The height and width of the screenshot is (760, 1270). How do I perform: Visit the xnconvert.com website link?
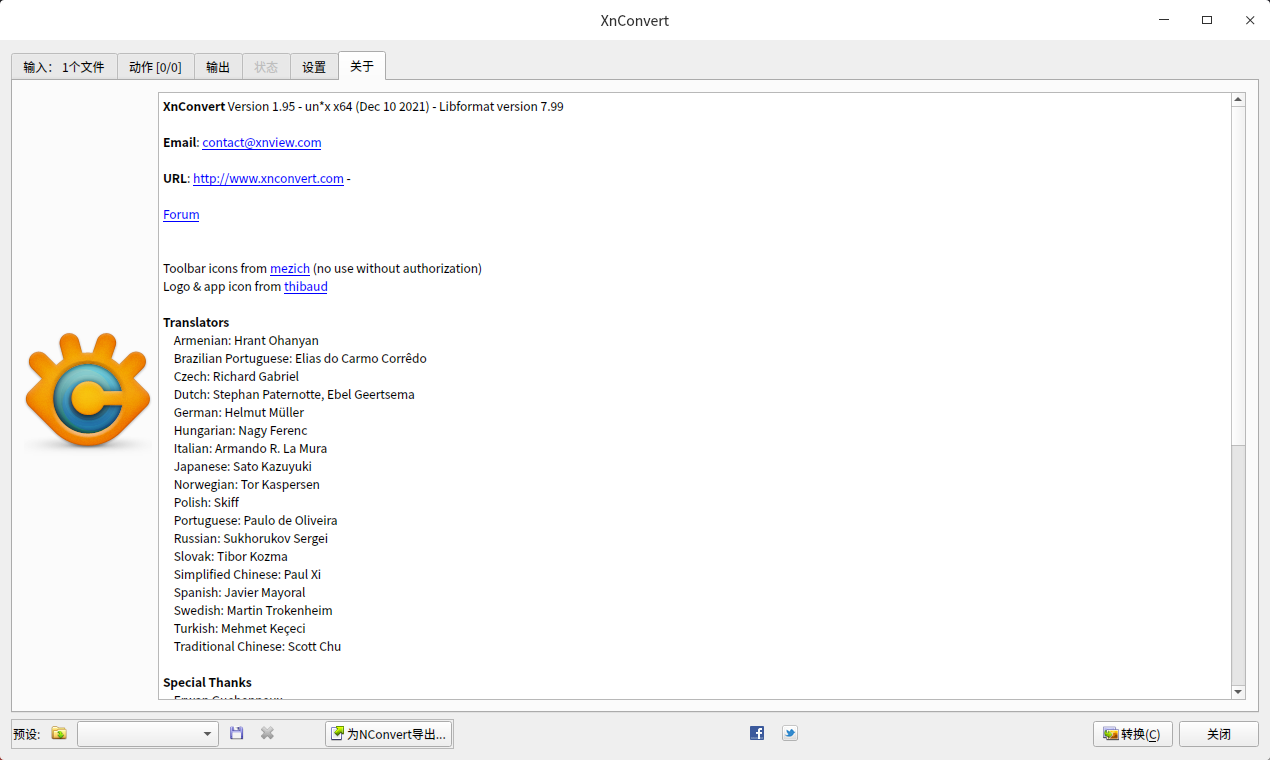268,178
